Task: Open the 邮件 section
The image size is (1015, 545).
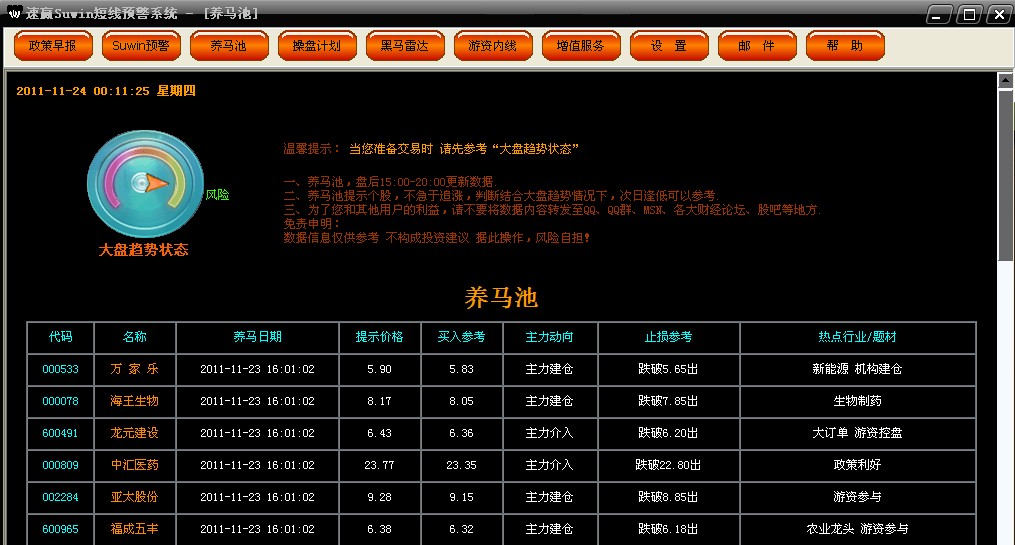Action: (x=757, y=46)
